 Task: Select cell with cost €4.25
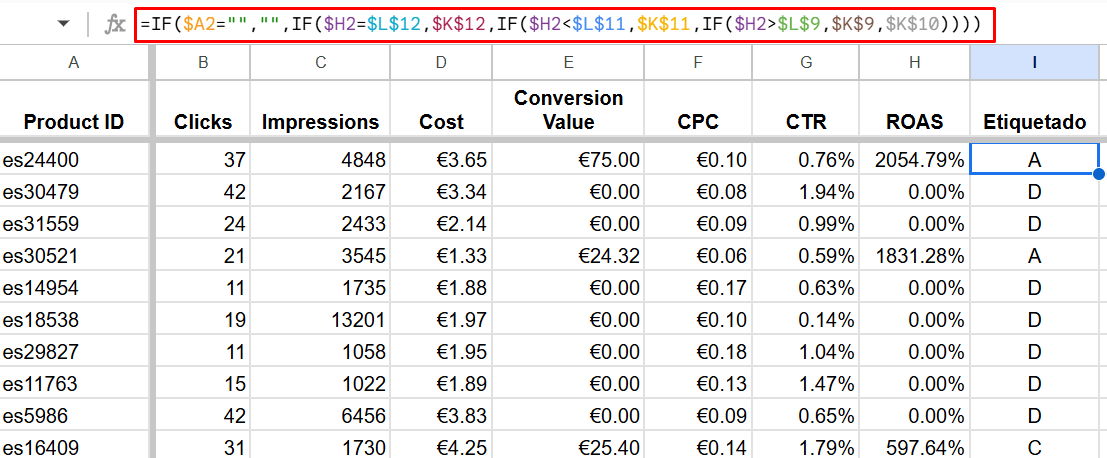pos(441,448)
